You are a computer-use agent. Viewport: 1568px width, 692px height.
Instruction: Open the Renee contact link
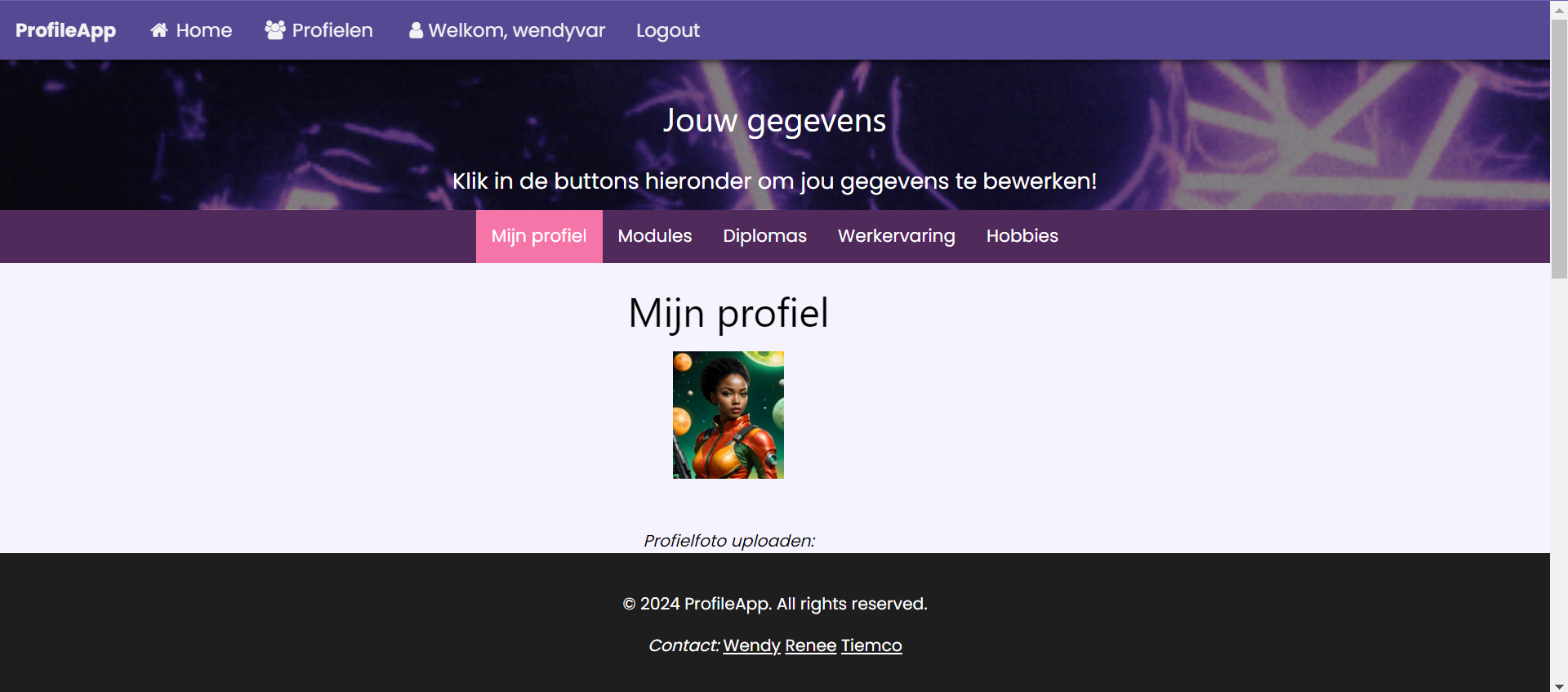810,645
